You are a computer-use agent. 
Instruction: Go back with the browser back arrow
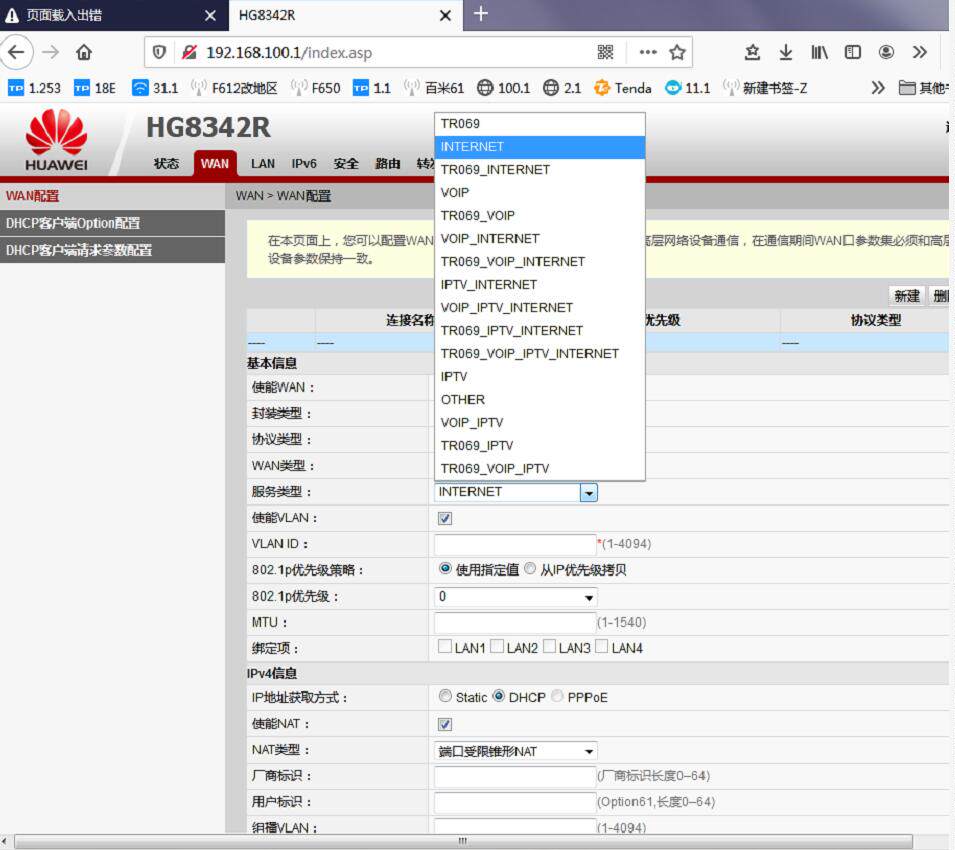[16, 52]
